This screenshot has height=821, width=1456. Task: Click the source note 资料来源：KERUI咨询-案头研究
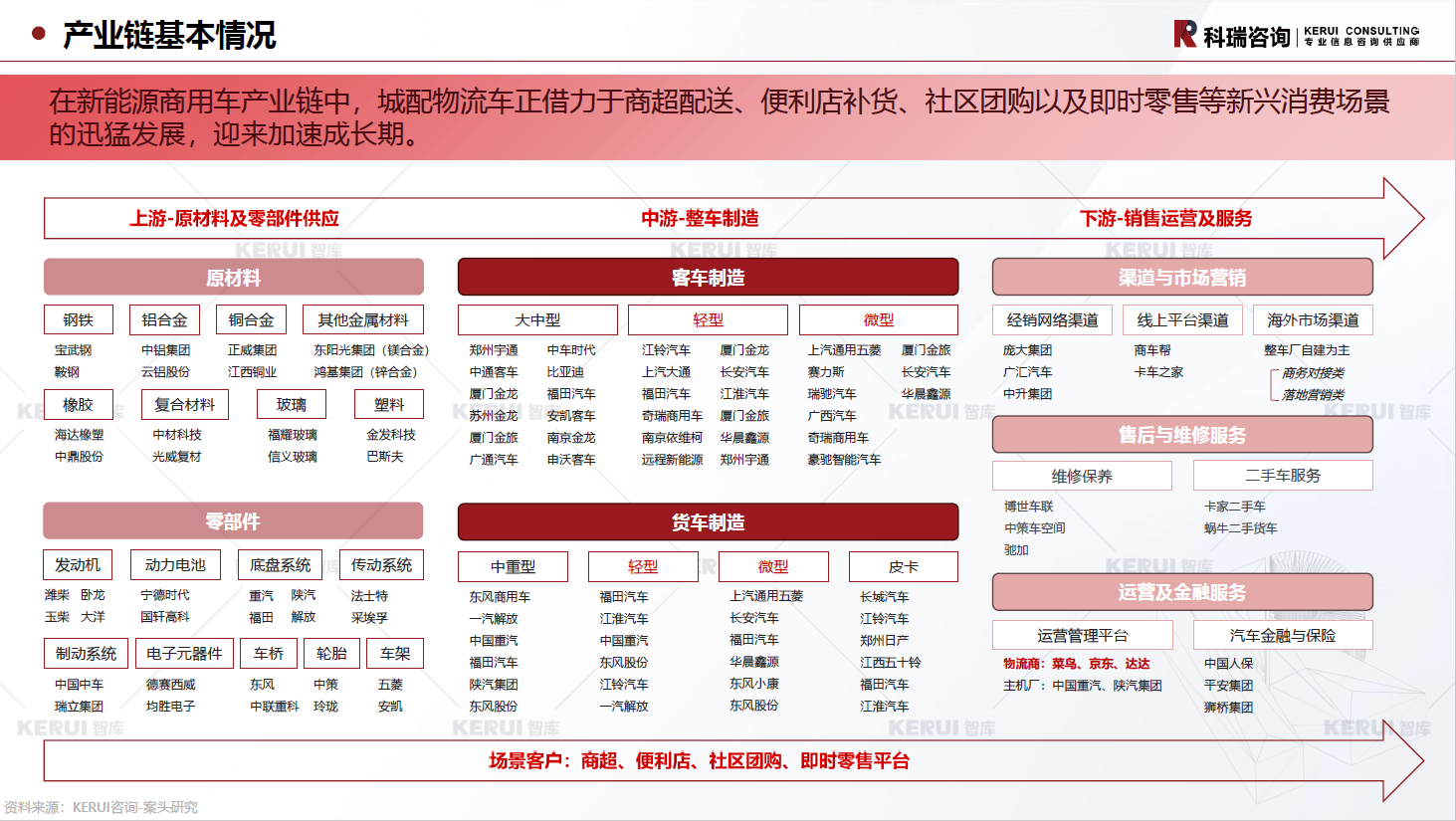click(x=101, y=807)
